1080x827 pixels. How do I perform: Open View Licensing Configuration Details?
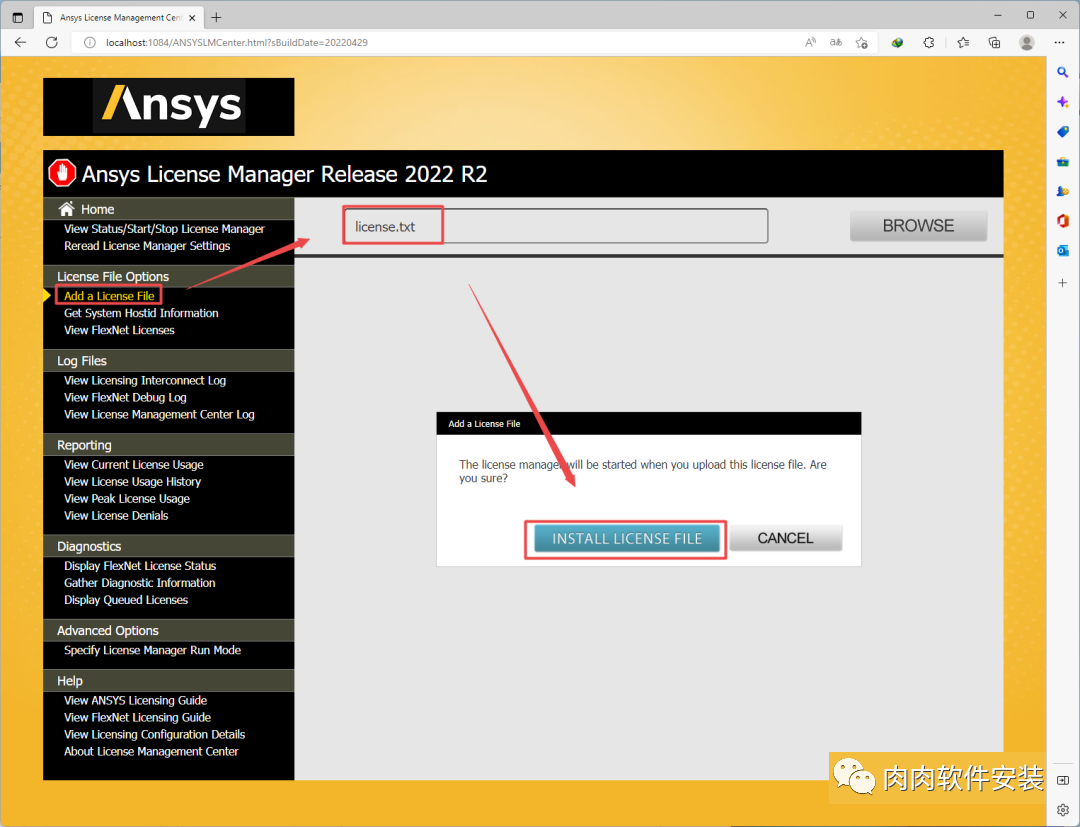point(154,735)
